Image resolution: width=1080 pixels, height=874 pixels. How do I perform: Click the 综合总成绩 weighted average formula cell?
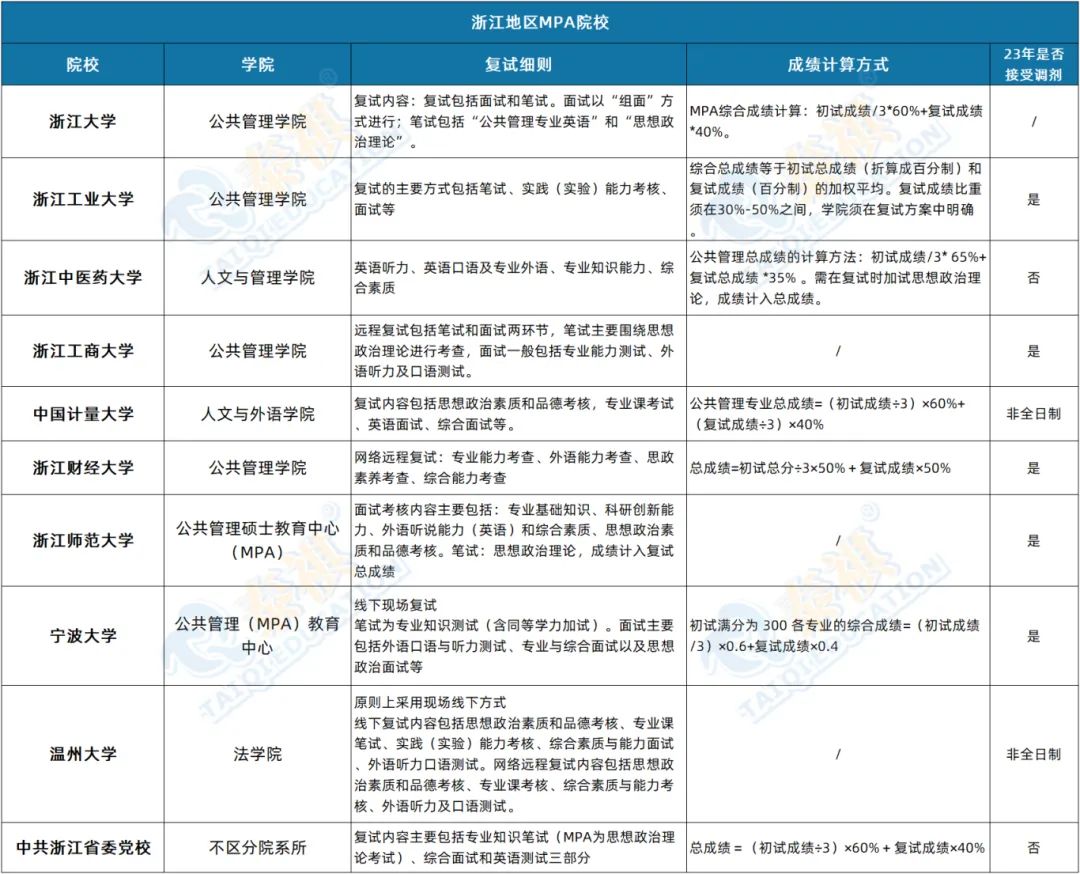coord(836,200)
